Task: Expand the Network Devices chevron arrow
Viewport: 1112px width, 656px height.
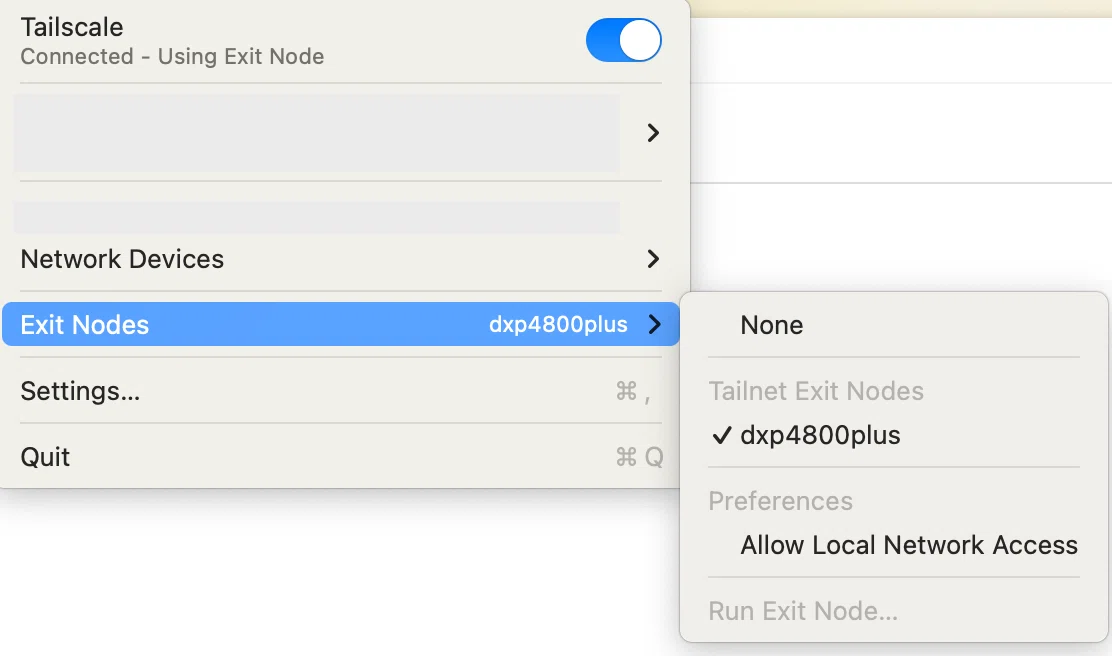Action: click(653, 259)
